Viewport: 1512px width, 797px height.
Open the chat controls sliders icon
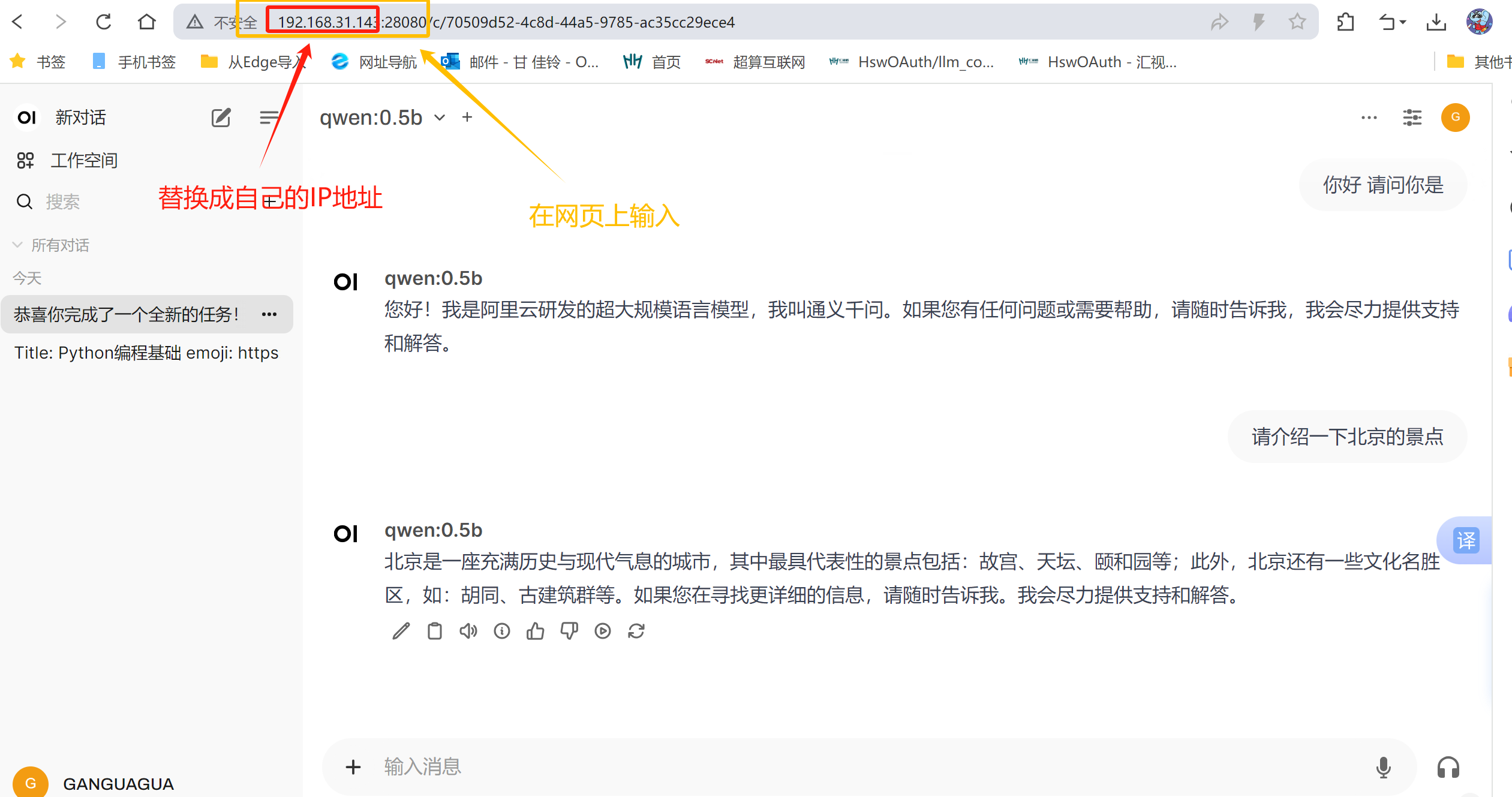click(x=1412, y=118)
